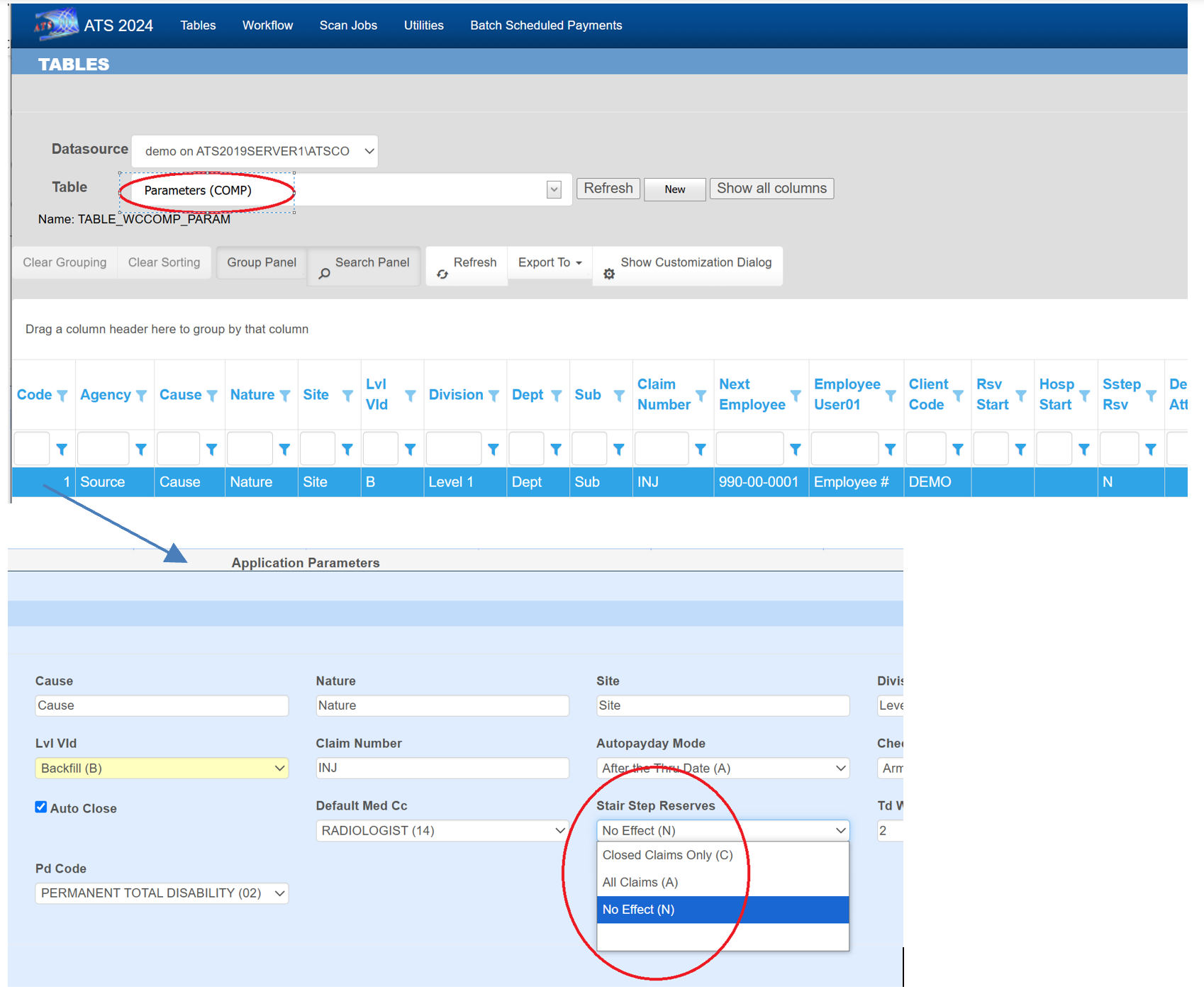Click filter icon on Client Code header
Image resolution: width=1204 pixels, height=994 pixels.
[x=958, y=396]
